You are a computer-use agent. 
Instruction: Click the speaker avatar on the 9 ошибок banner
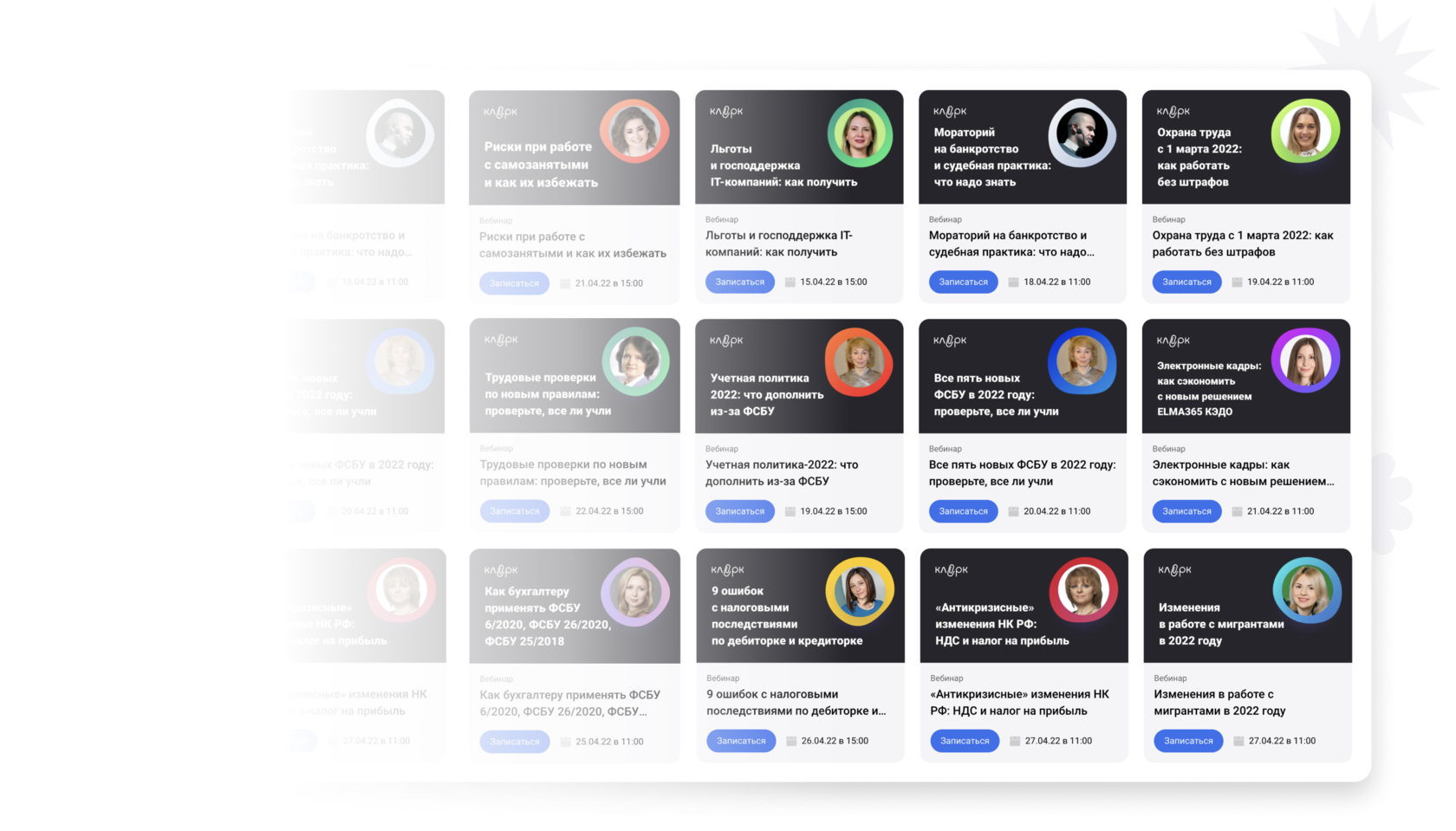859,592
